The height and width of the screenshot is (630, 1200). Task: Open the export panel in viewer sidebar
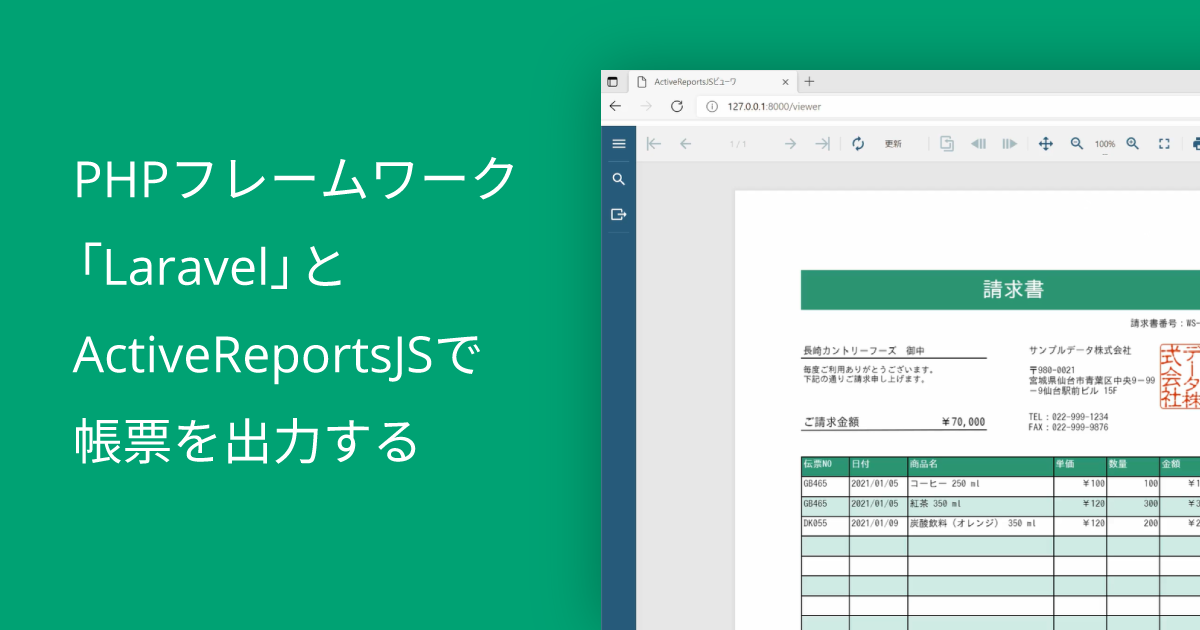pyautogui.click(x=618, y=214)
